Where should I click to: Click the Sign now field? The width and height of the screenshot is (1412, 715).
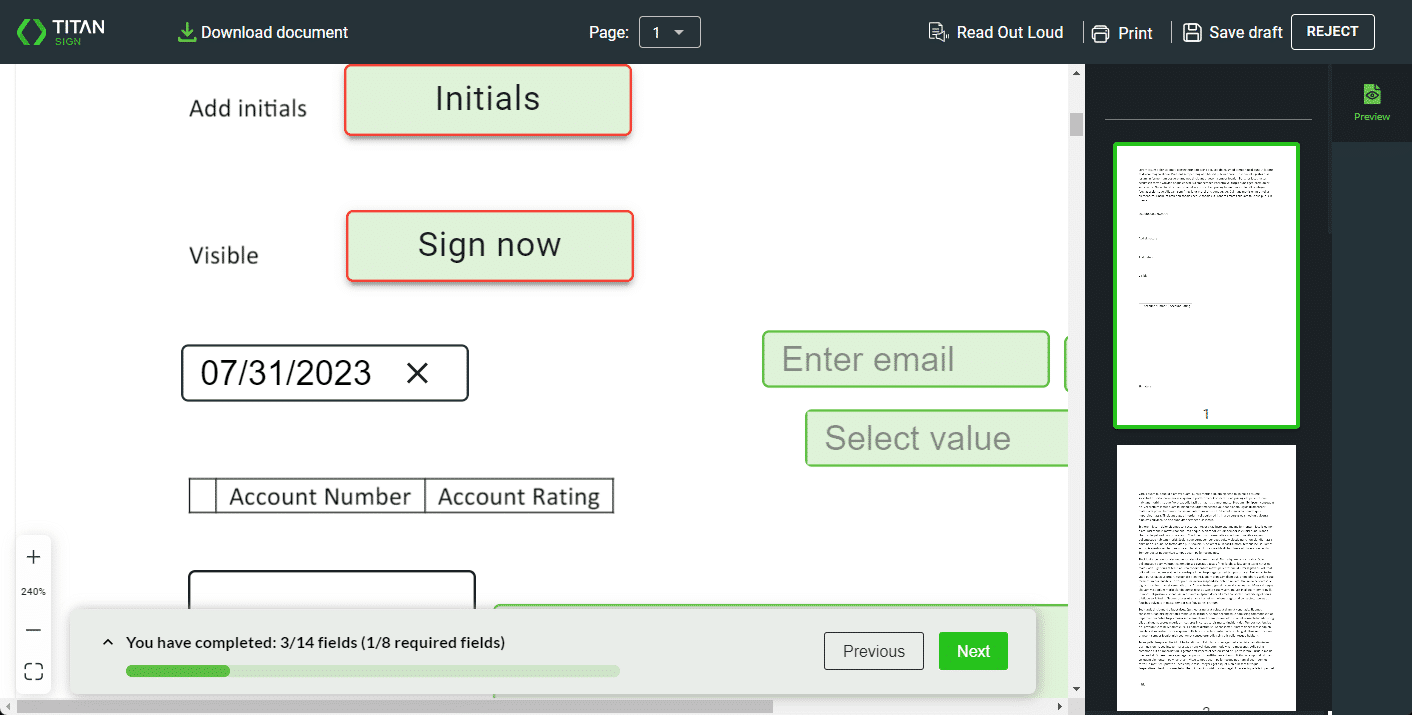tap(489, 245)
